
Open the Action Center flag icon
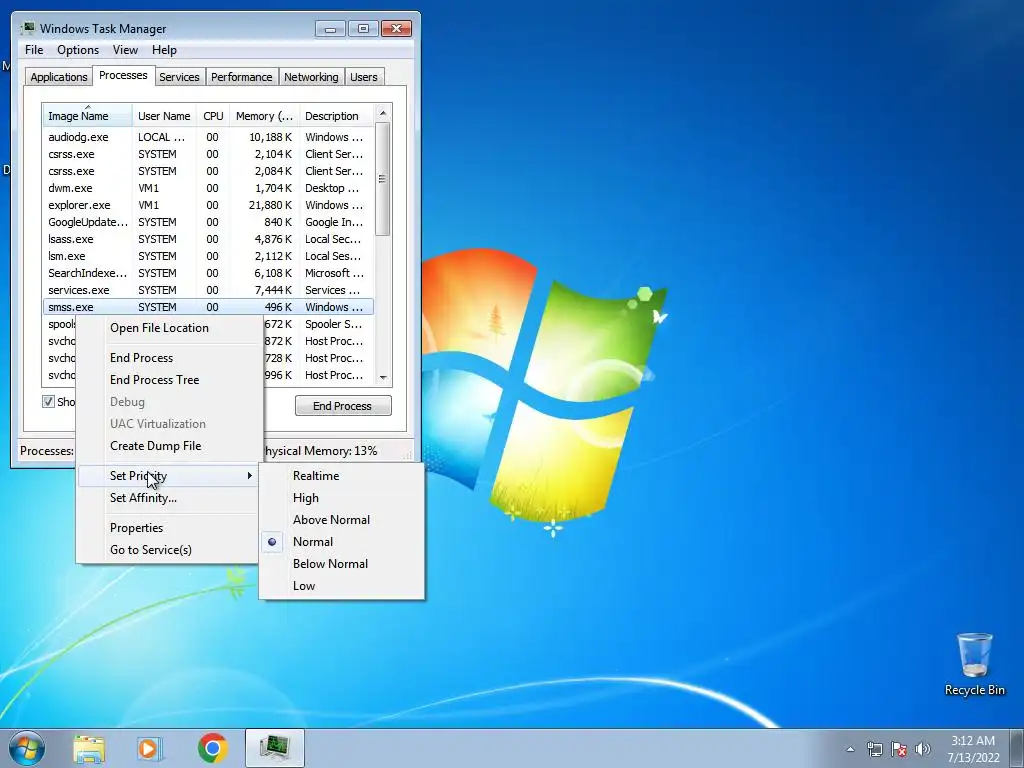point(899,749)
